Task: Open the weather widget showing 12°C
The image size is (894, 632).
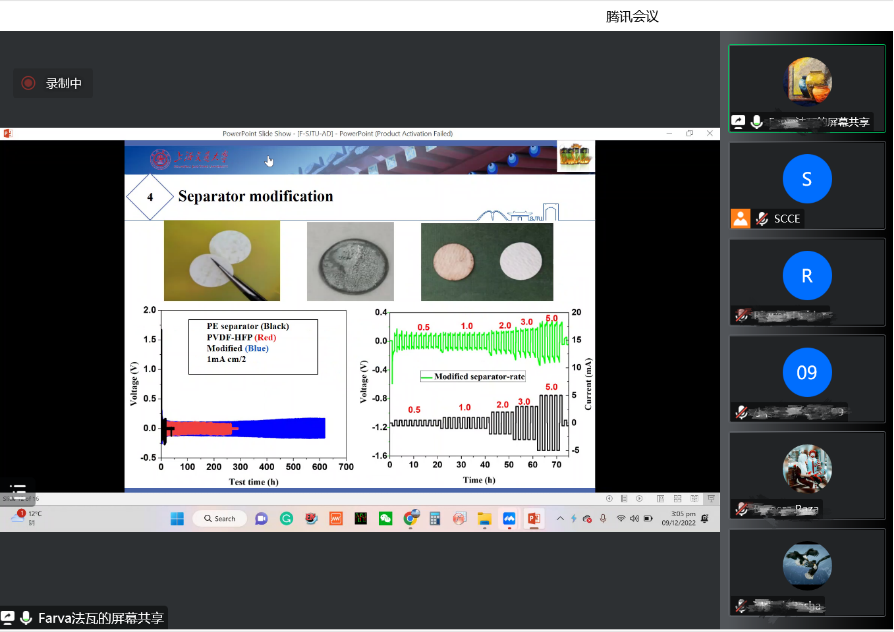Action: [28, 517]
